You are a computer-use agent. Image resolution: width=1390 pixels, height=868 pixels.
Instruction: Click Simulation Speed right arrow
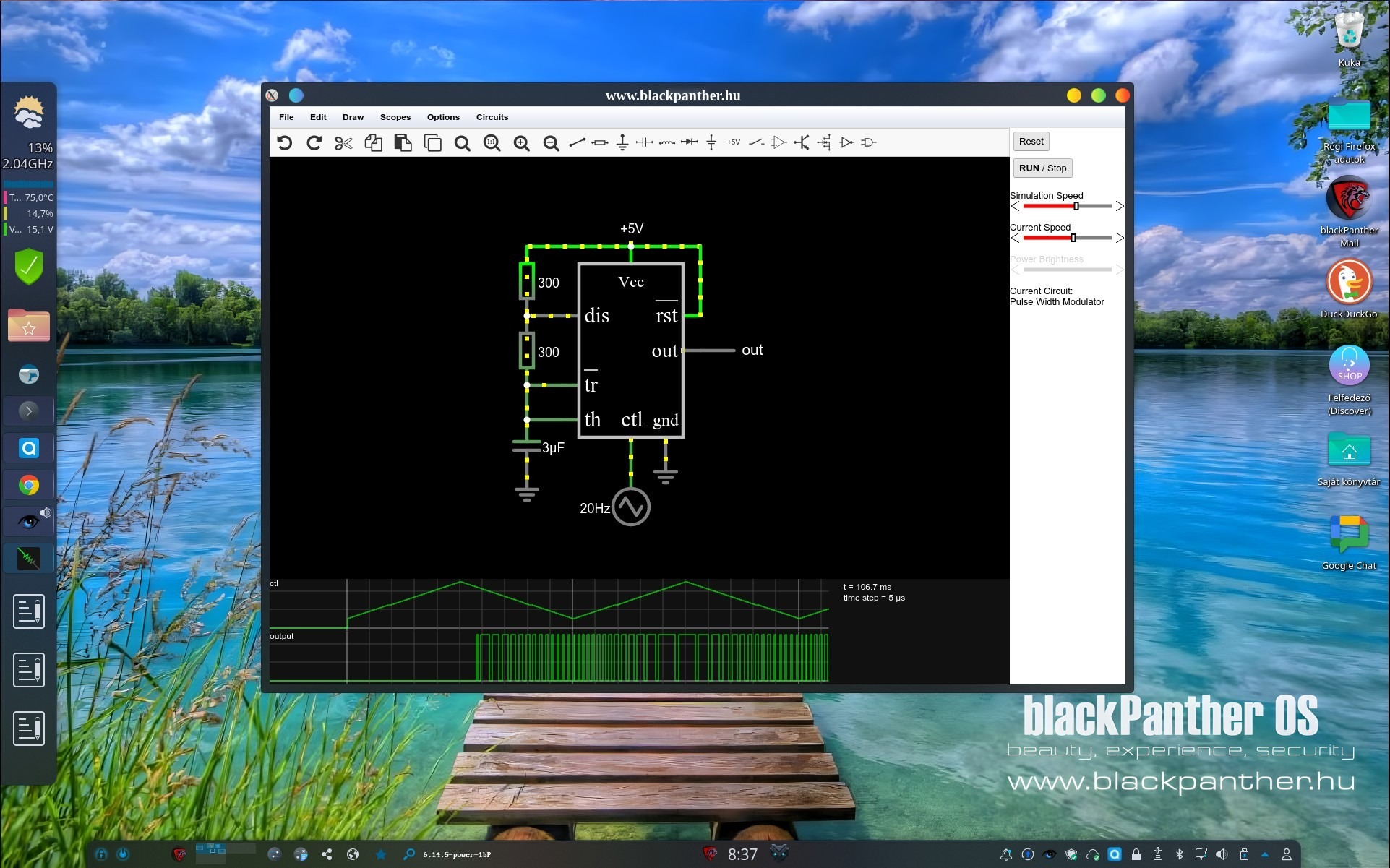(x=1120, y=207)
